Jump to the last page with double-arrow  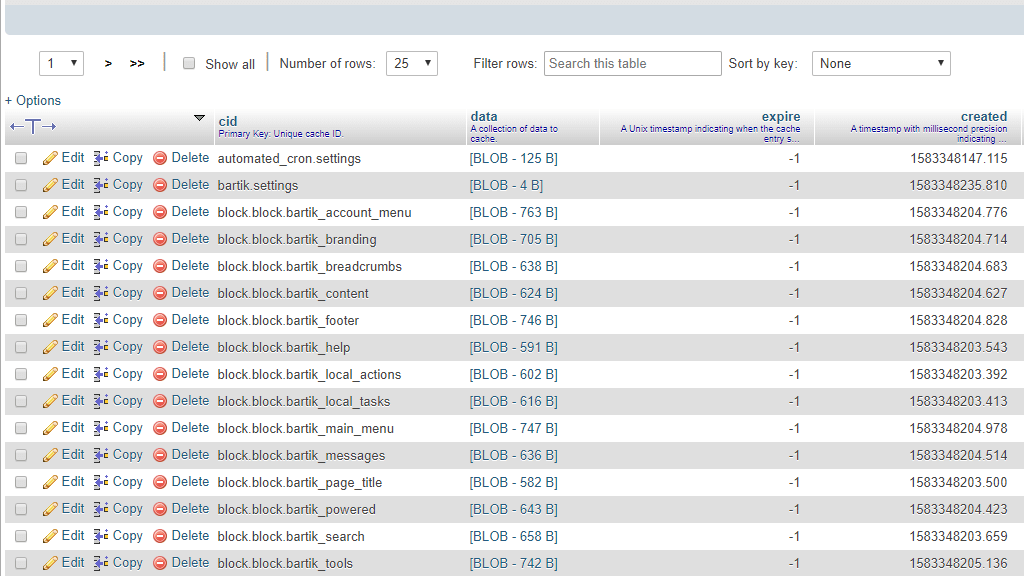[136, 63]
